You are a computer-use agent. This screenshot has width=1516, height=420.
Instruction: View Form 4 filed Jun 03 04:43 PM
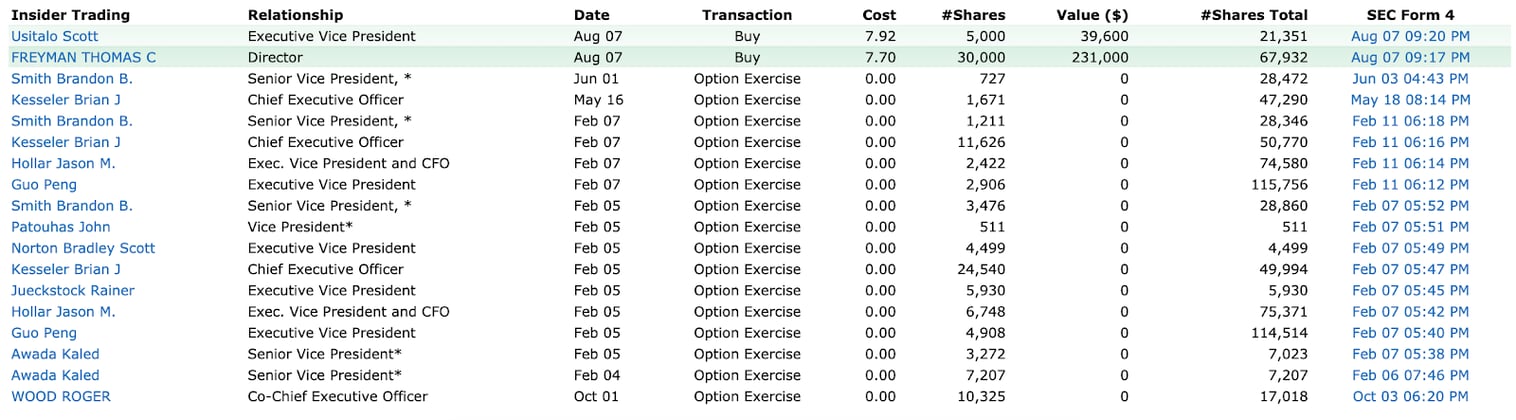tap(1410, 79)
